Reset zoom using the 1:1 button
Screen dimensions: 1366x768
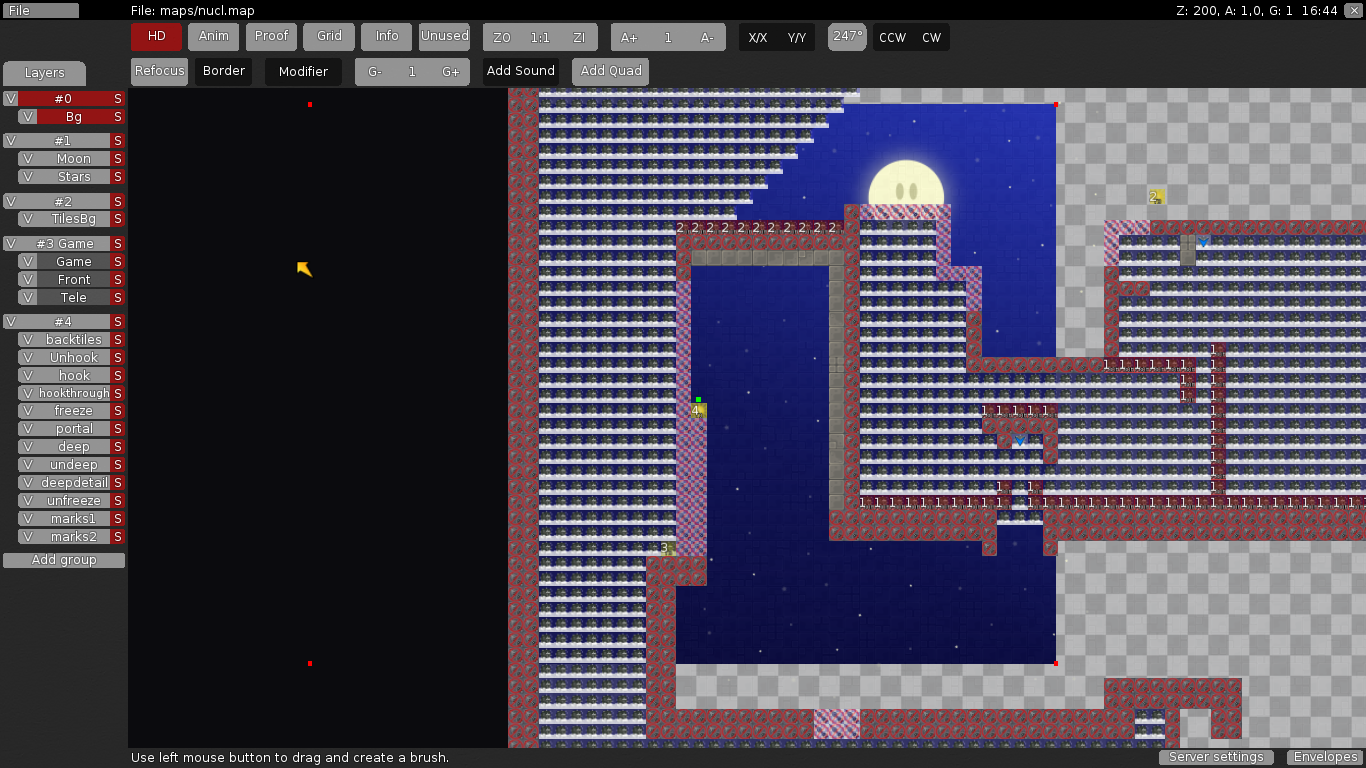click(540, 38)
